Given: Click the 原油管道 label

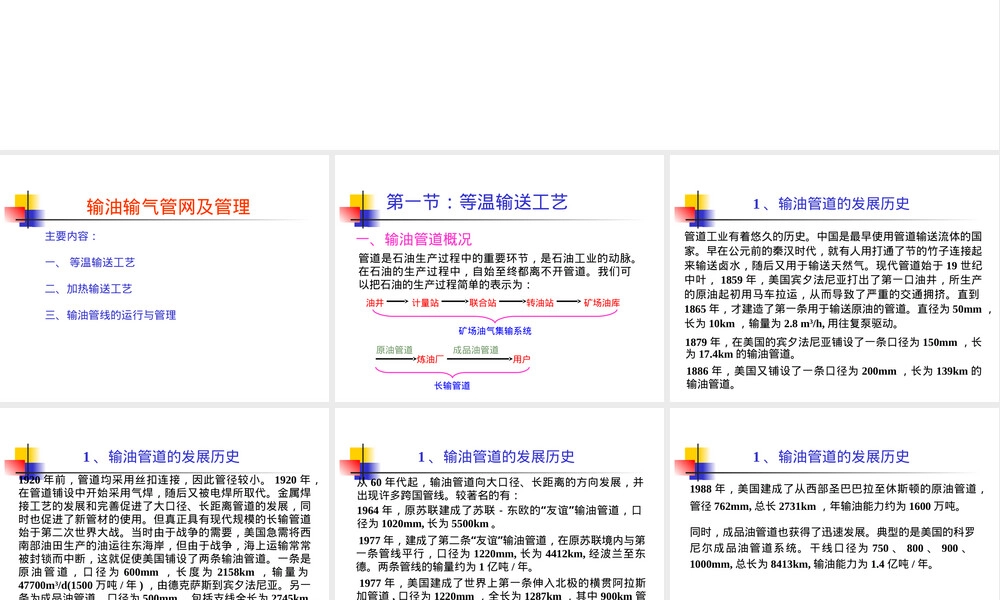Looking at the screenshot, I should coord(394,350).
